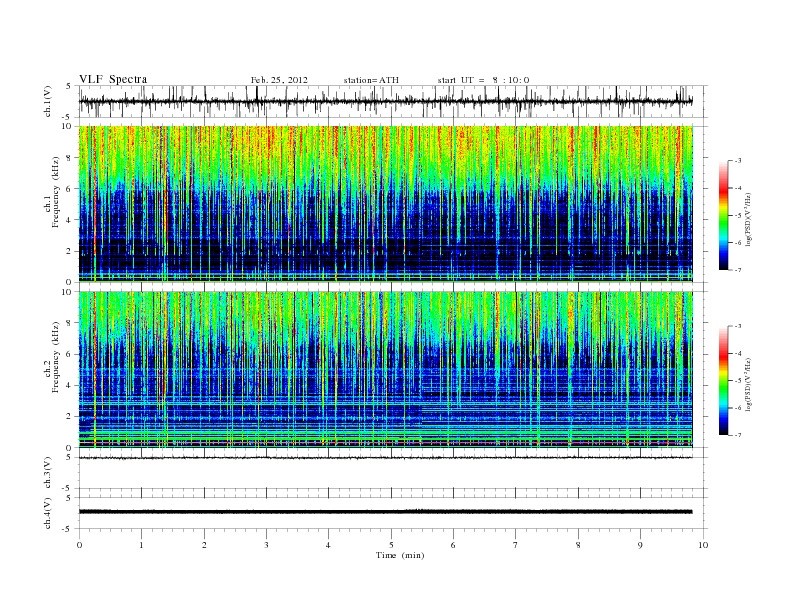Click the ch.2 spectrogram color scale bar
Viewport: 792px width, 612px height.
point(724,380)
